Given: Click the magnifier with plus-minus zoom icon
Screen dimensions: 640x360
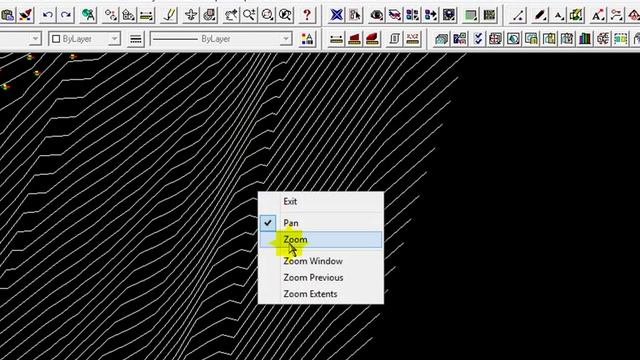Looking at the screenshot, I should click(249, 15).
